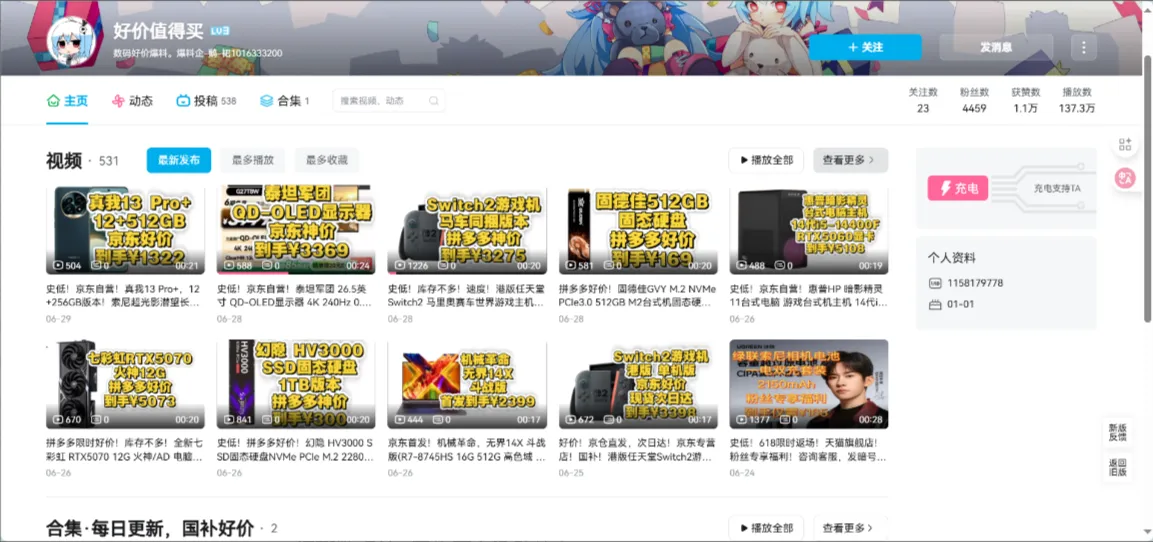Expand 查看更多 in the 视频 section
Screen dimensions: 1153x542
(850, 160)
